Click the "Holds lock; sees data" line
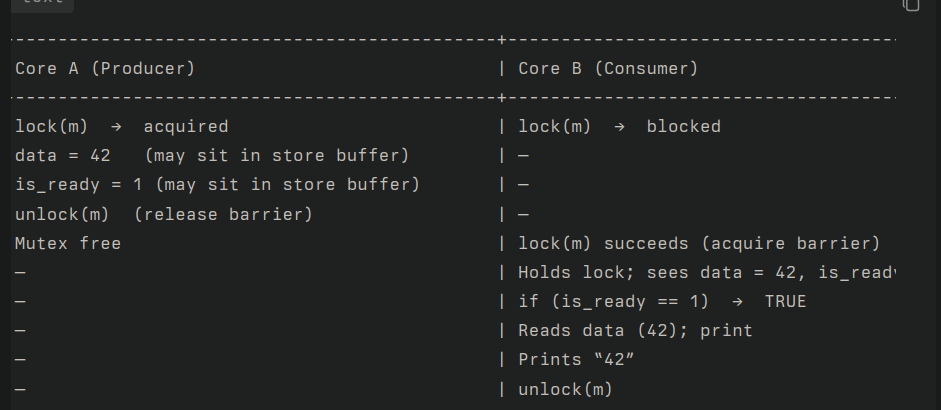Viewport: 941px width, 410px height. (706, 273)
